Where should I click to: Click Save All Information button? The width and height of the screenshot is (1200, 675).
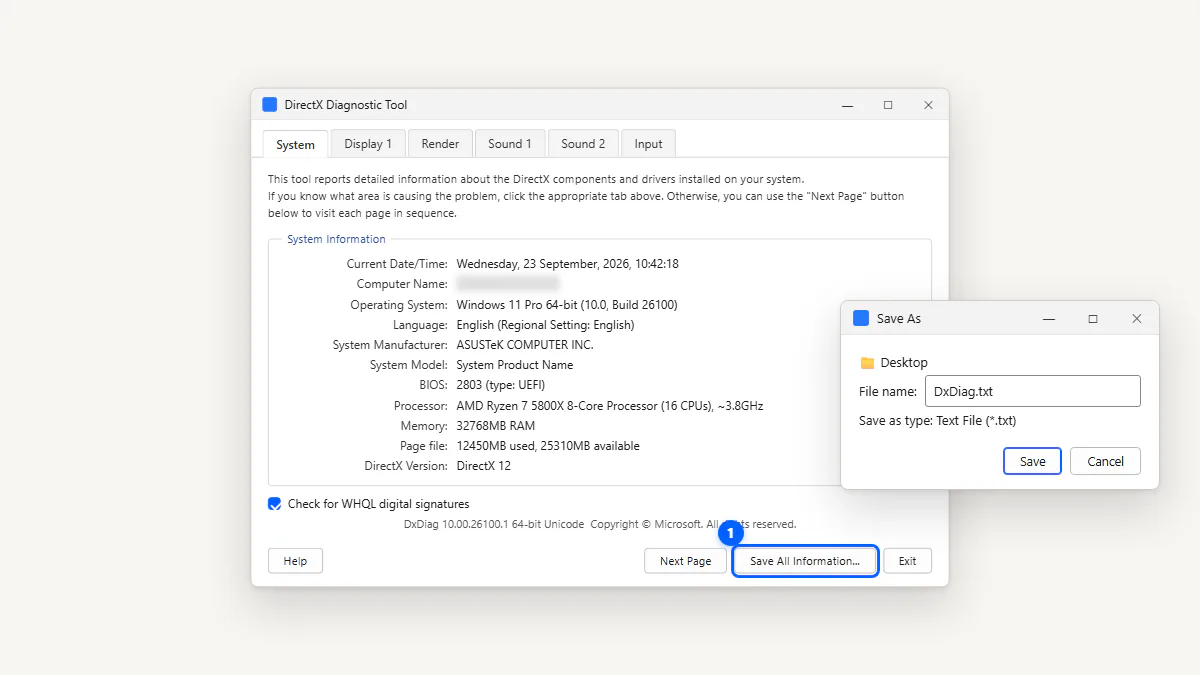(805, 561)
